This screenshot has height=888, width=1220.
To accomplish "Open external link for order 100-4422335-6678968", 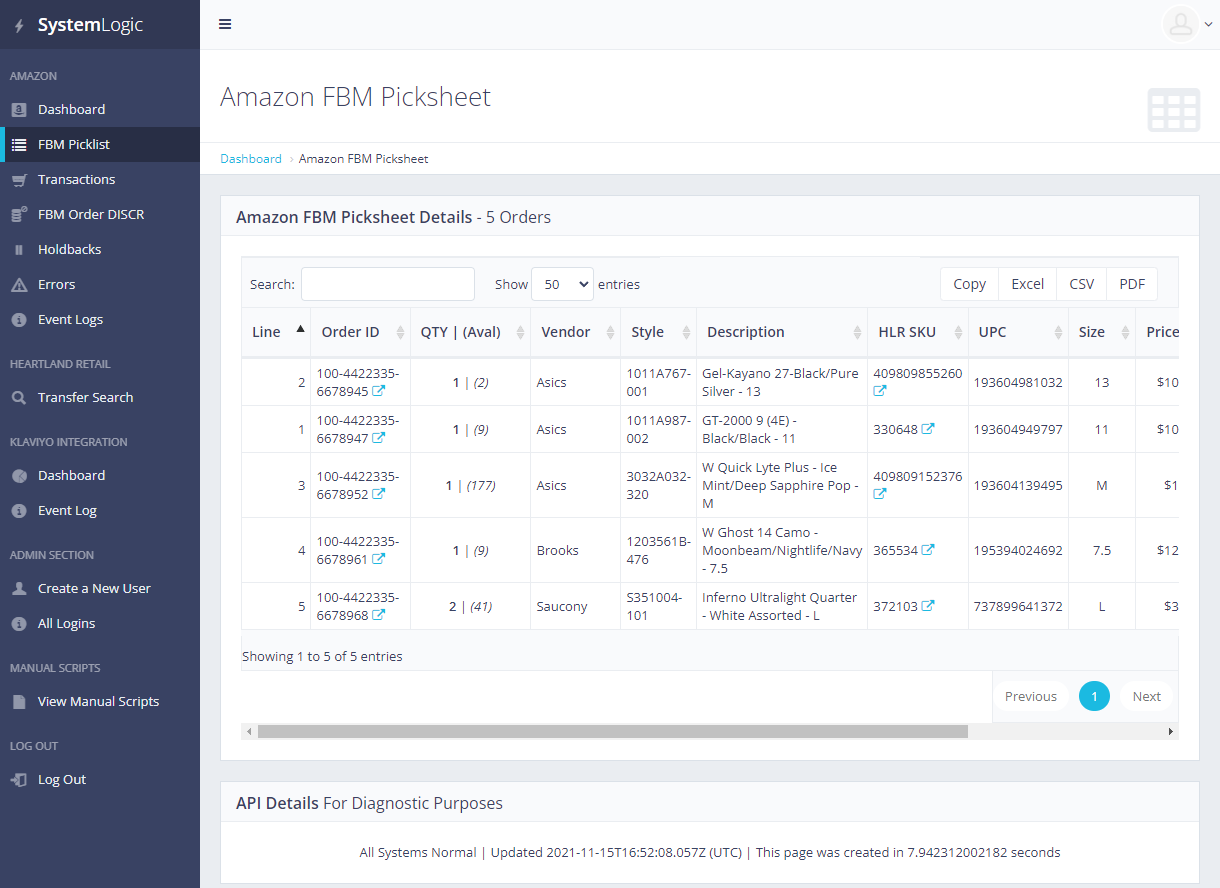I will (378, 615).
